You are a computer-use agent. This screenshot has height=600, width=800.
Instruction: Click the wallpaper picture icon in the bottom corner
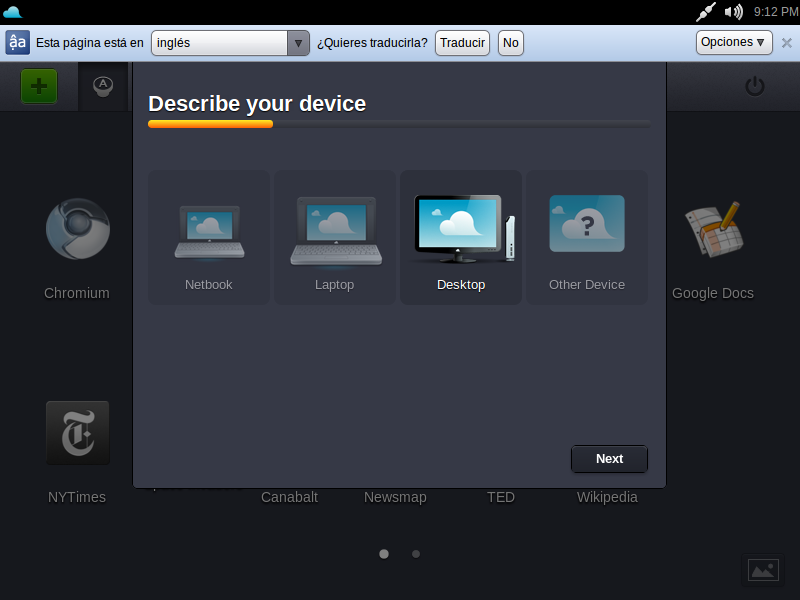[763, 570]
